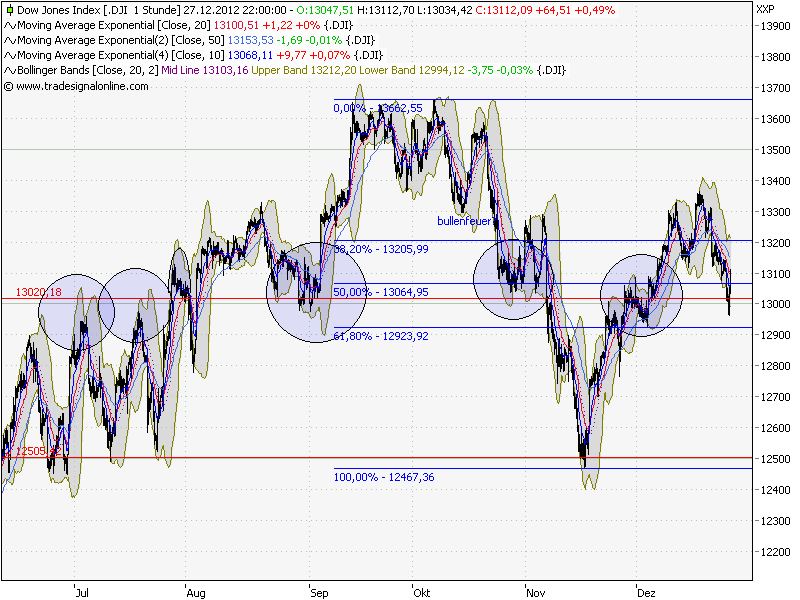Click the EMA(2) 50 line icon

click(10, 40)
